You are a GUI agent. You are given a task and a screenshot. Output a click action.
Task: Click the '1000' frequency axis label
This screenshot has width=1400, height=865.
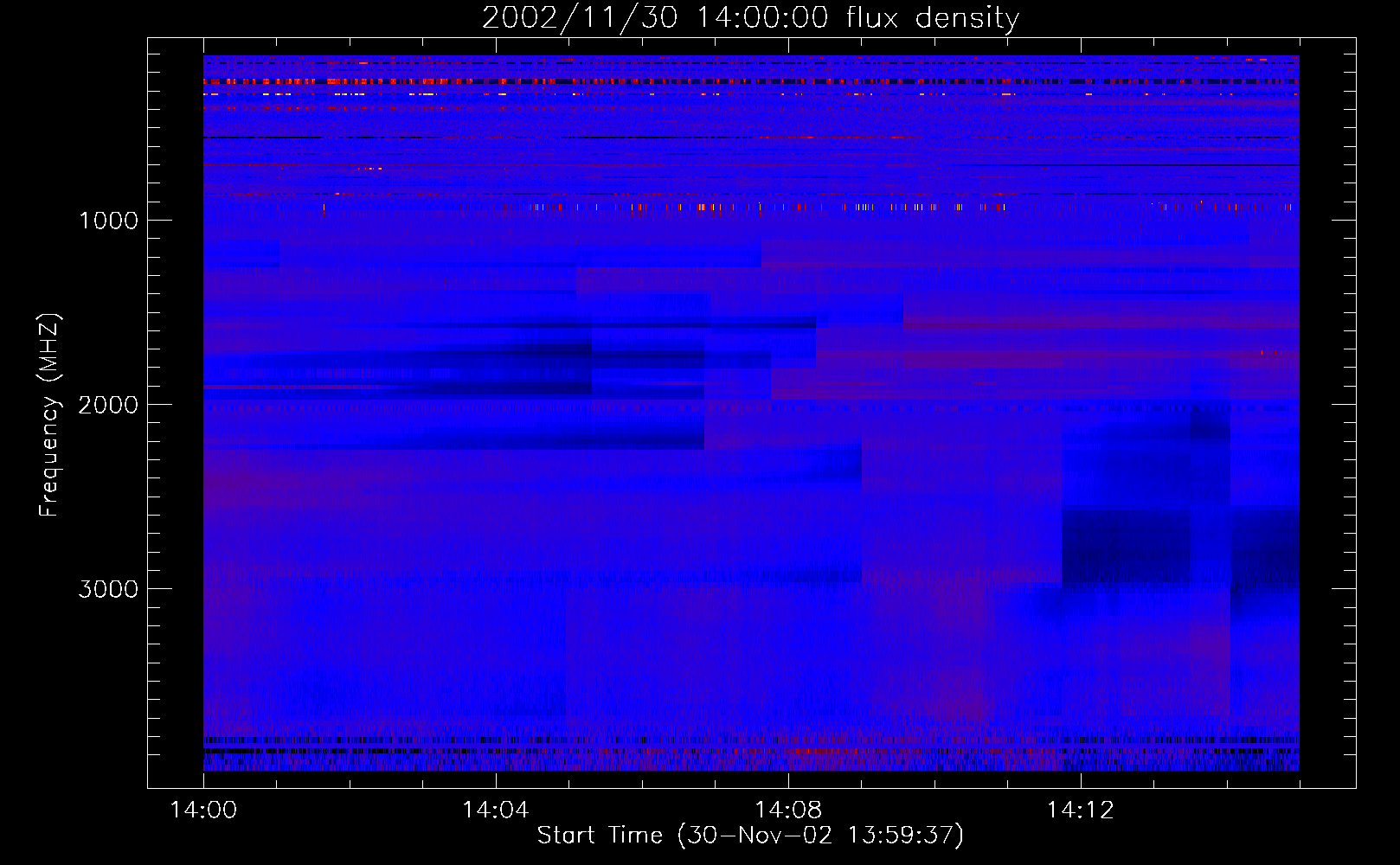108,221
